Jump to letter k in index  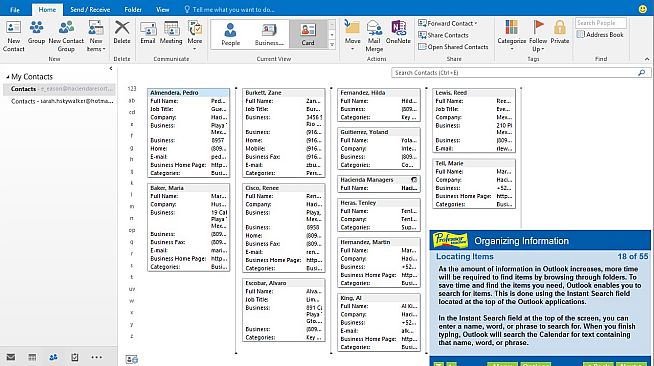pyautogui.click(x=132, y=183)
